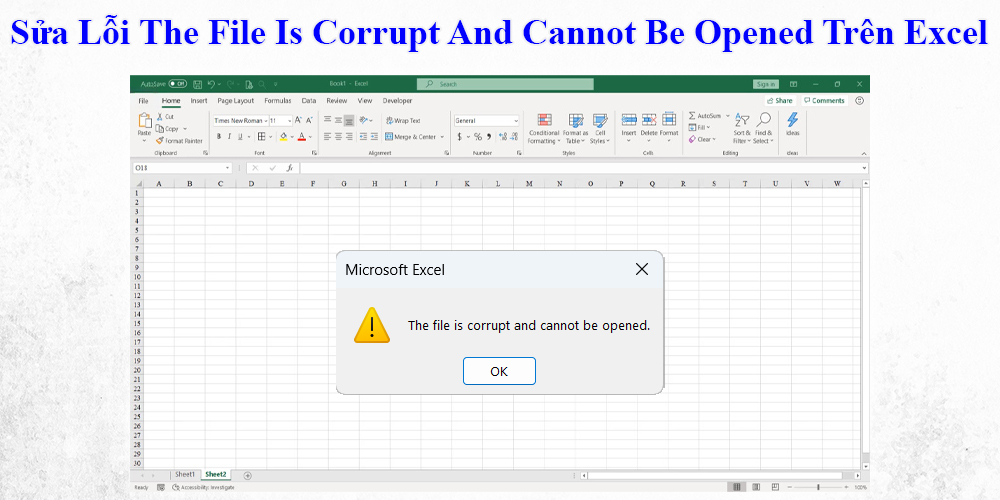
Task: Click the AutoSum sigma icon
Action: pos(692,116)
